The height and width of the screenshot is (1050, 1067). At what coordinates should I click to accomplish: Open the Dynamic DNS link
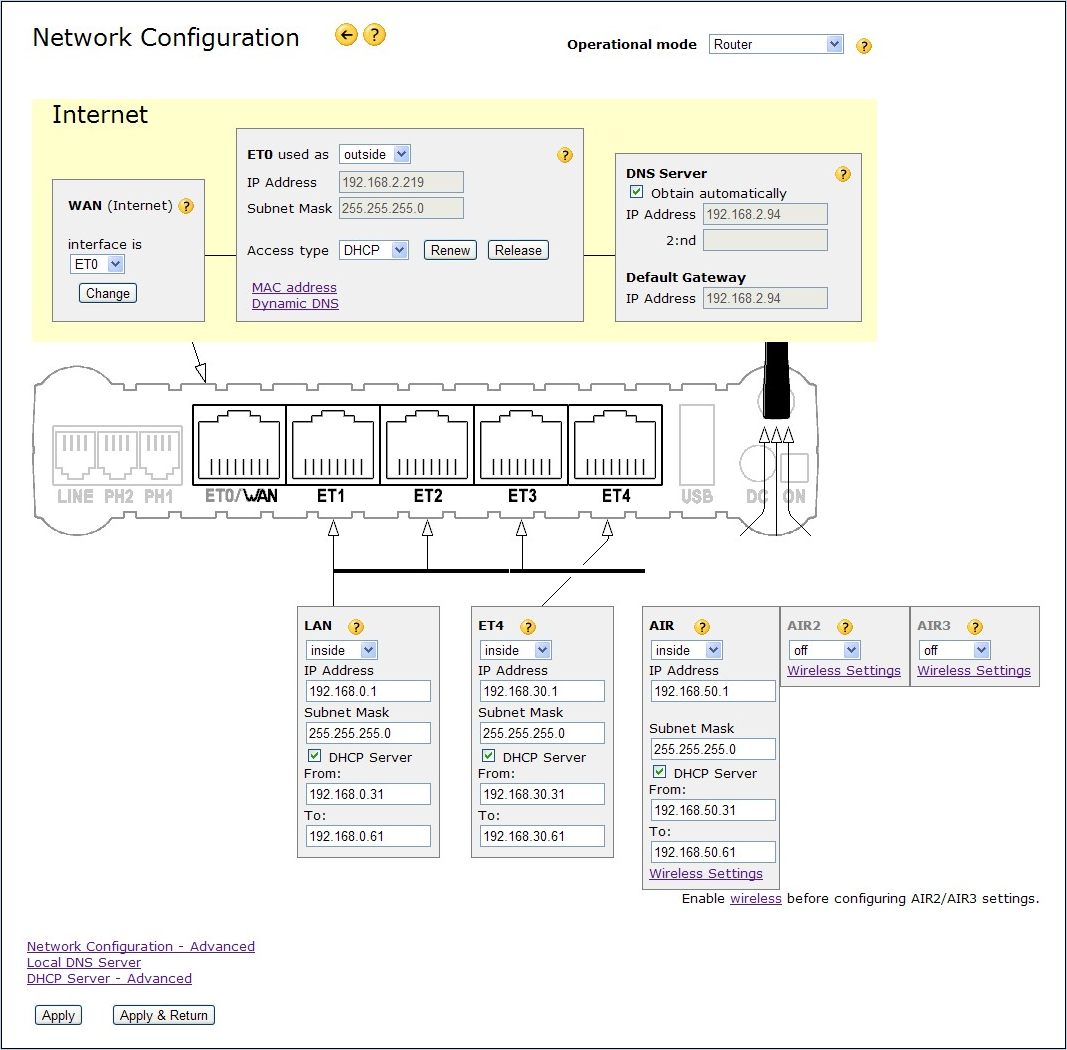click(x=295, y=303)
